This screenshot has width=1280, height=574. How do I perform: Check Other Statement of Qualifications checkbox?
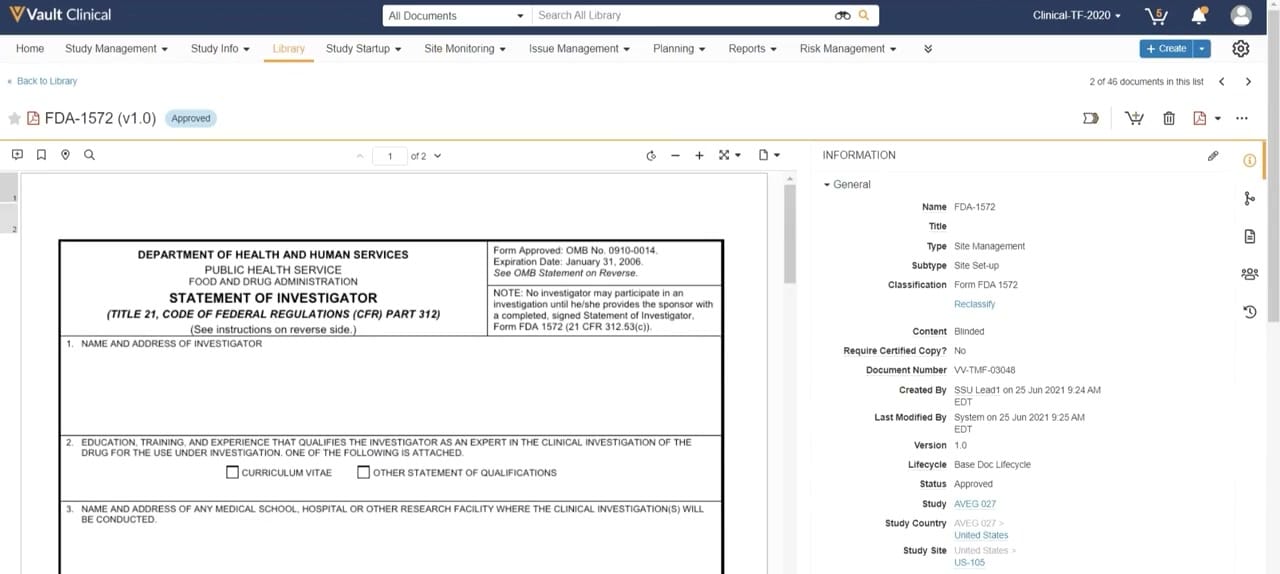coord(364,472)
